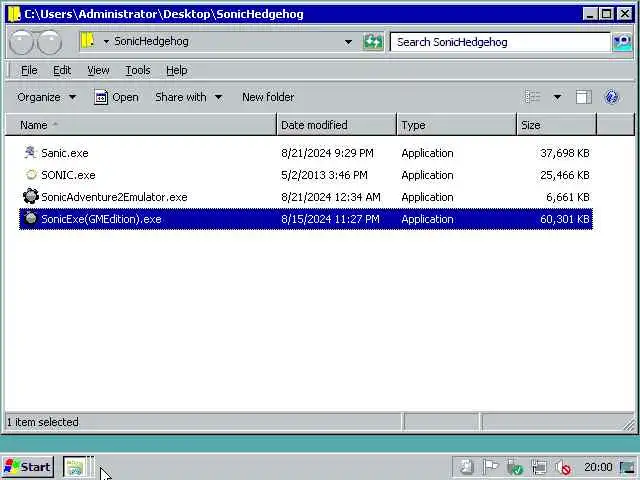
Task: Select the SONIC.exe file name
Action: tap(68, 175)
